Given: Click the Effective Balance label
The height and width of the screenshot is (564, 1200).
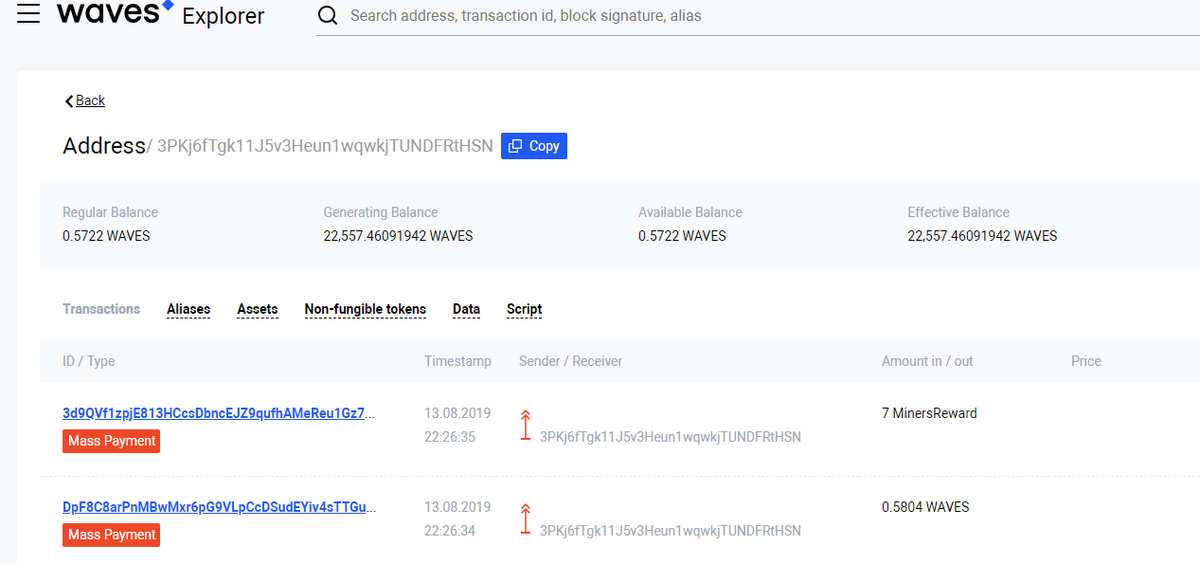Looking at the screenshot, I should [958, 212].
